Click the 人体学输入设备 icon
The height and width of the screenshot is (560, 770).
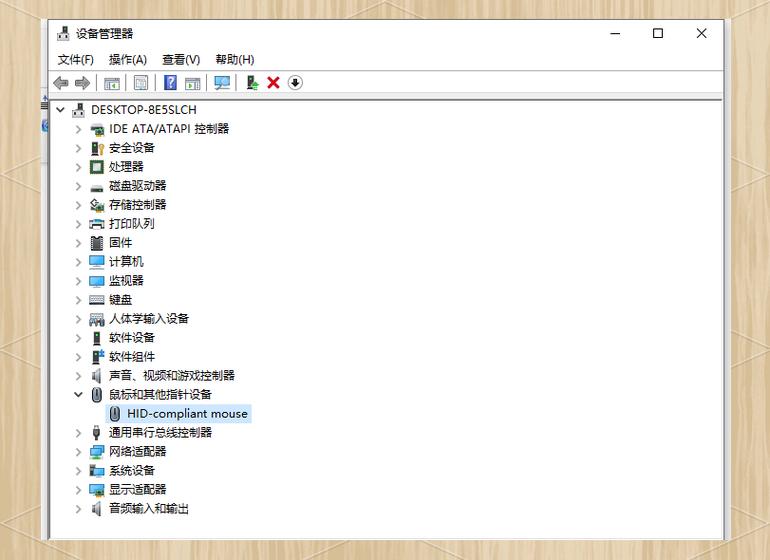(x=97, y=319)
